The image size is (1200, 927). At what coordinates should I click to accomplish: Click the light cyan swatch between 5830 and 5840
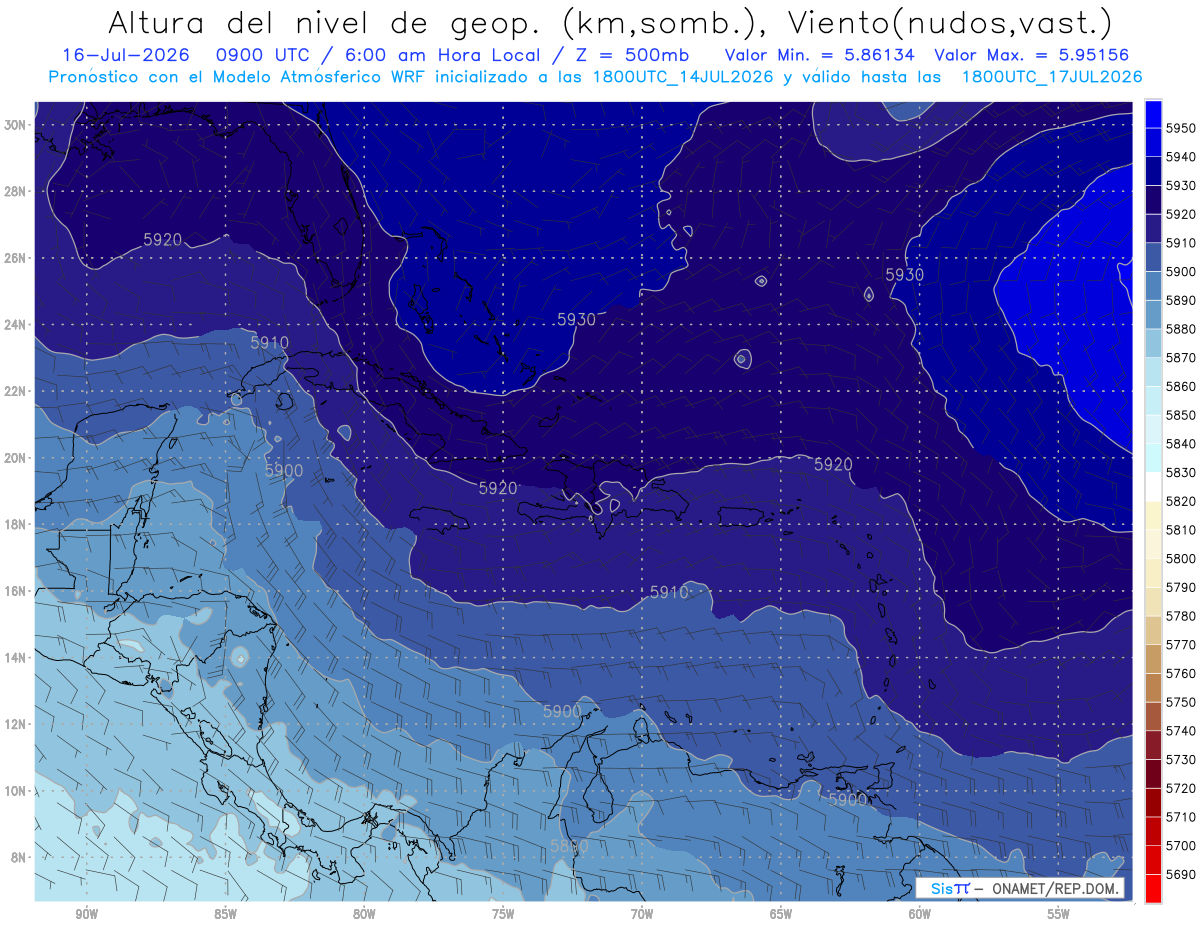(x=1153, y=458)
